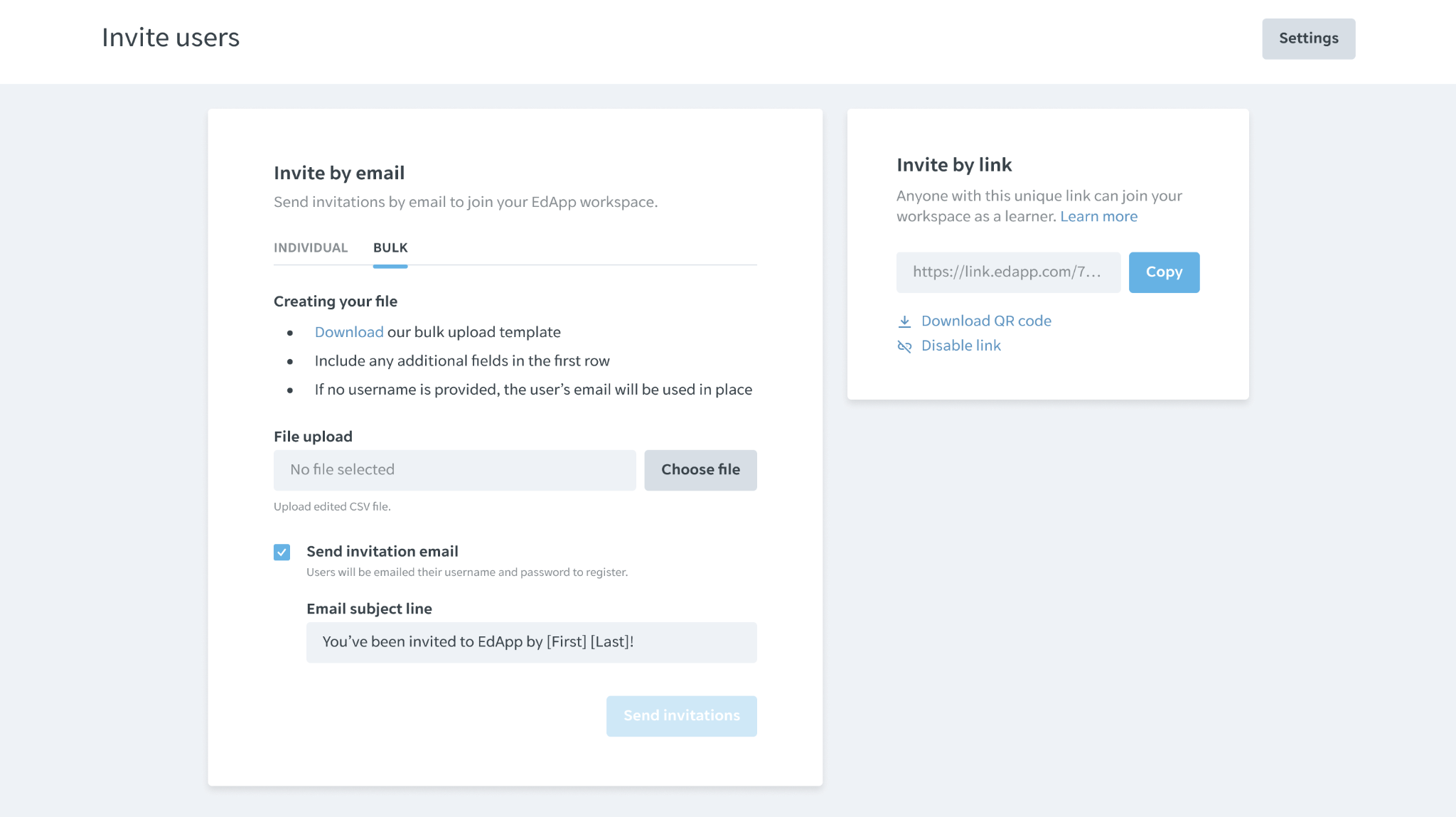The width and height of the screenshot is (1456, 817).
Task: Click the No file selected field
Action: (x=454, y=470)
